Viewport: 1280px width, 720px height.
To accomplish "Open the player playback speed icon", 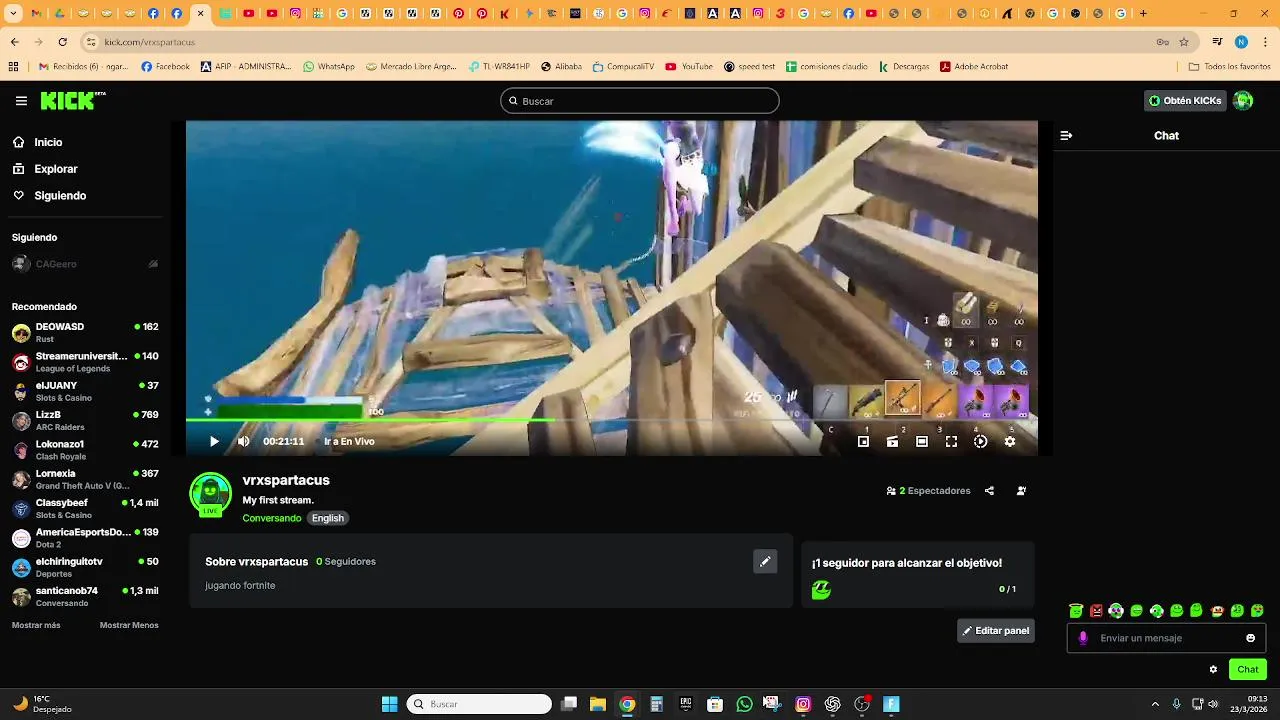I will click(x=980, y=441).
